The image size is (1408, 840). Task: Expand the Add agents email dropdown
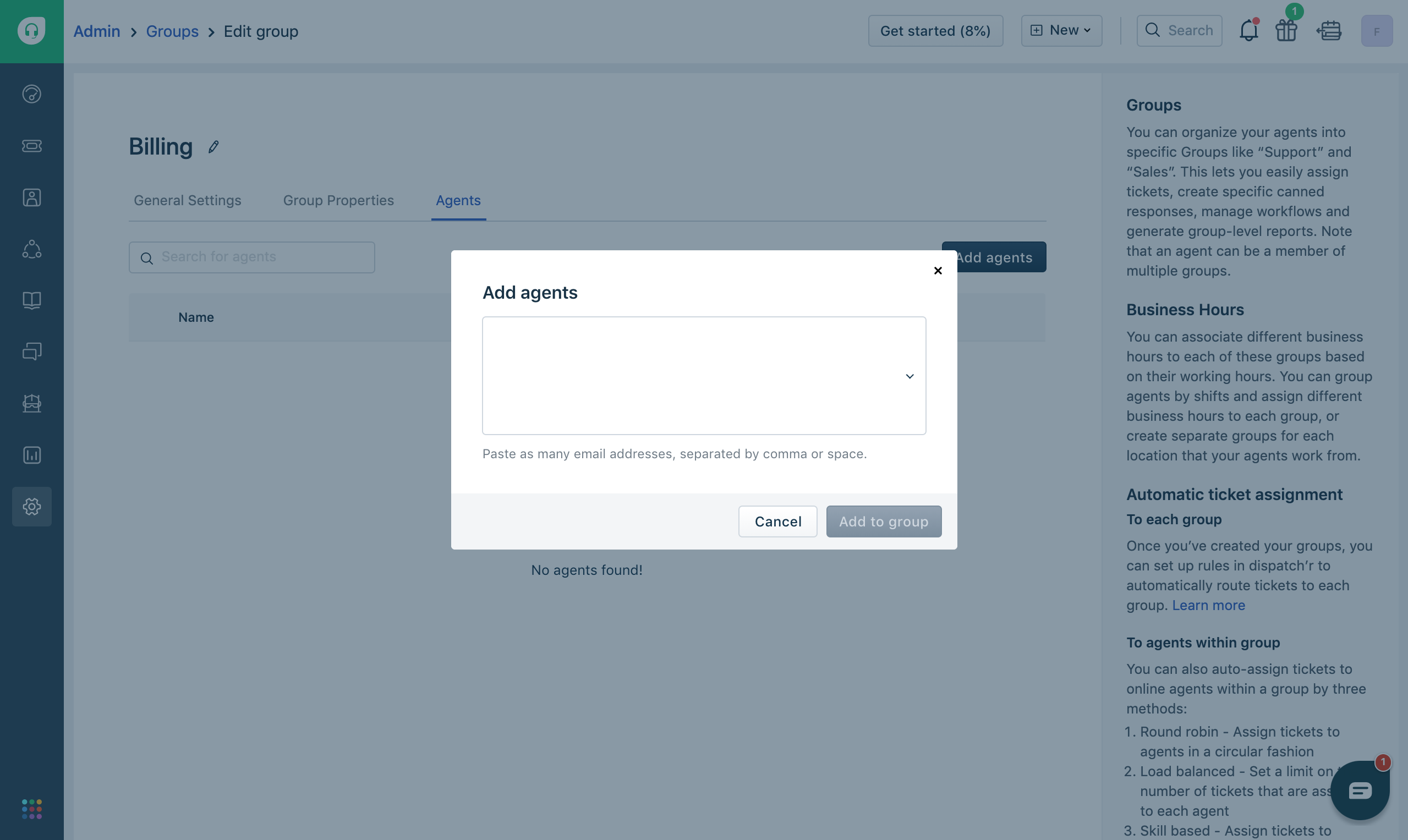(909, 376)
